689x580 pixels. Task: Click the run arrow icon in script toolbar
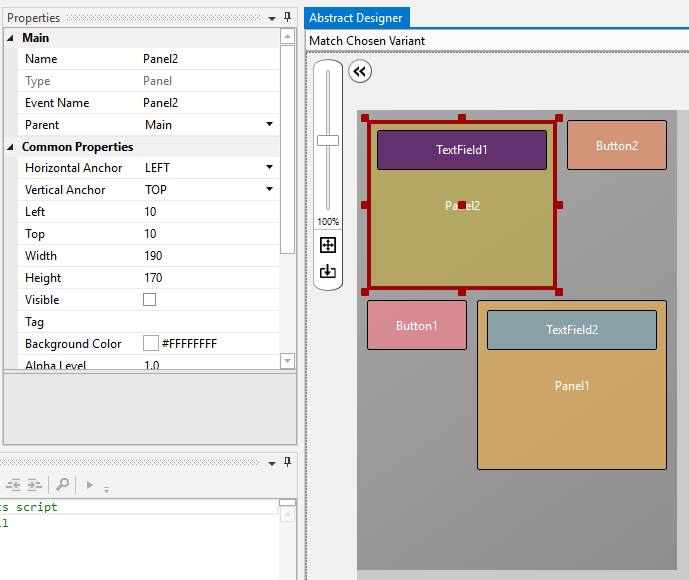coord(89,485)
